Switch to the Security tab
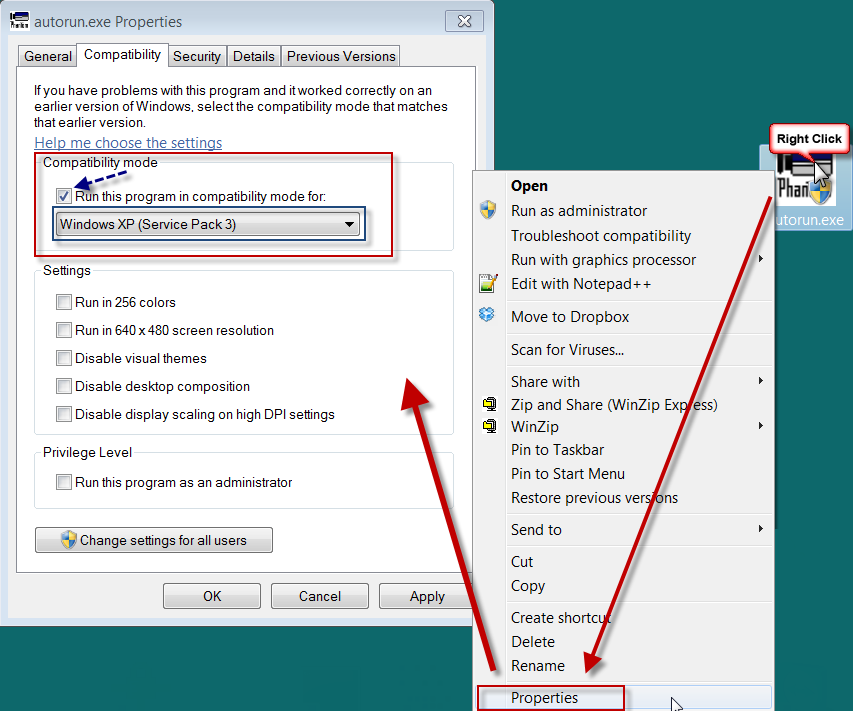Screen dimensions: 853x711 pos(197,56)
